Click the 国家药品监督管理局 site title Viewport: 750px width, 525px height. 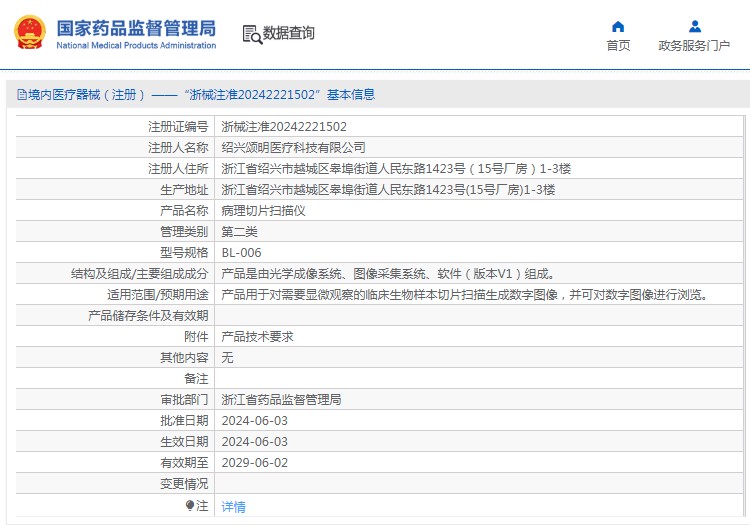click(135, 28)
